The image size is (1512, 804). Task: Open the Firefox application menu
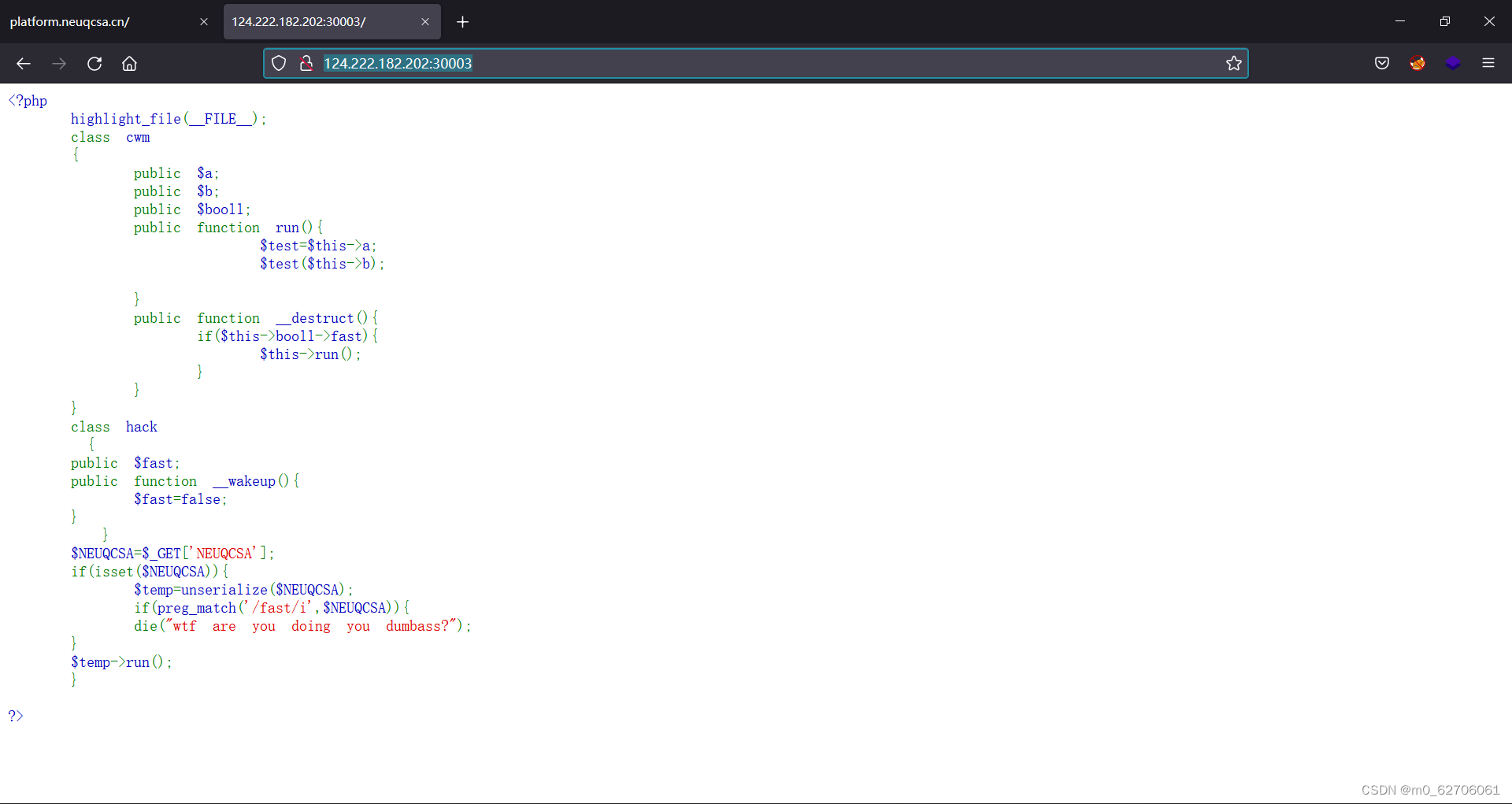pyautogui.click(x=1488, y=64)
